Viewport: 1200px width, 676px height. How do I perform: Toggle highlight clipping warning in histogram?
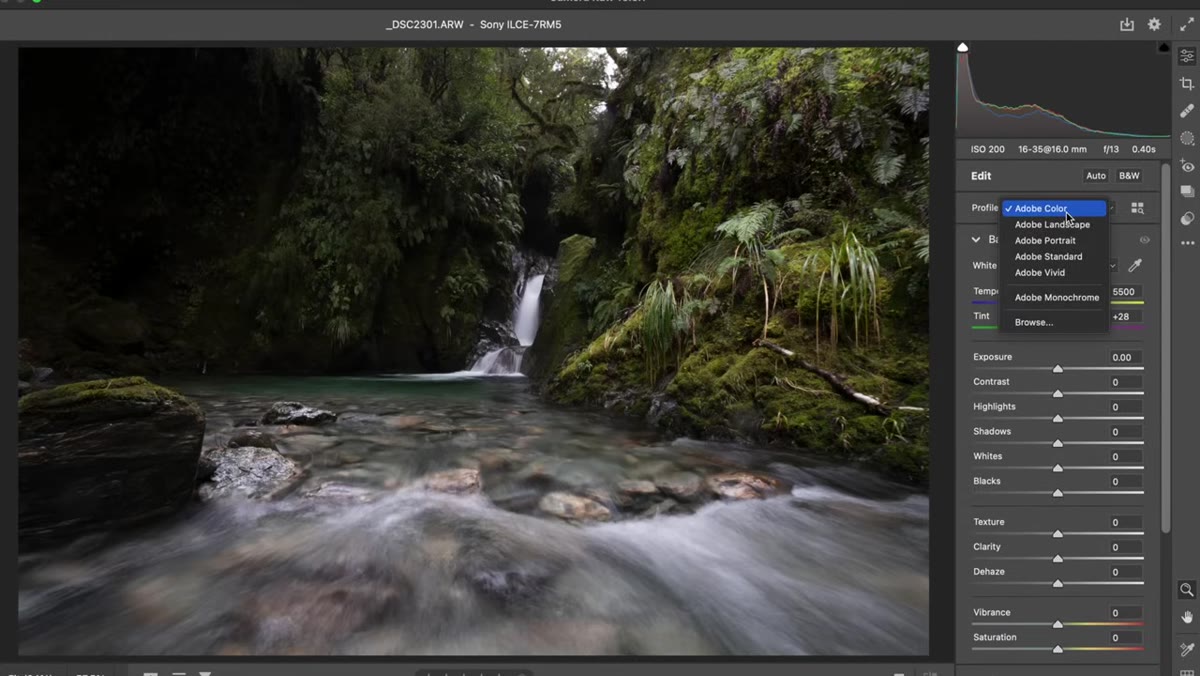pos(1164,47)
